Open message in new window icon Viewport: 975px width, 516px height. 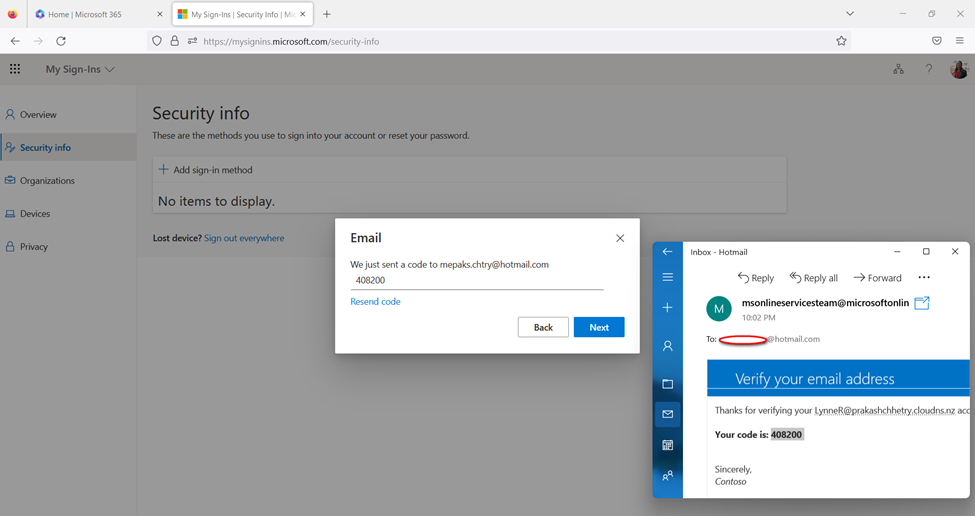pos(922,303)
